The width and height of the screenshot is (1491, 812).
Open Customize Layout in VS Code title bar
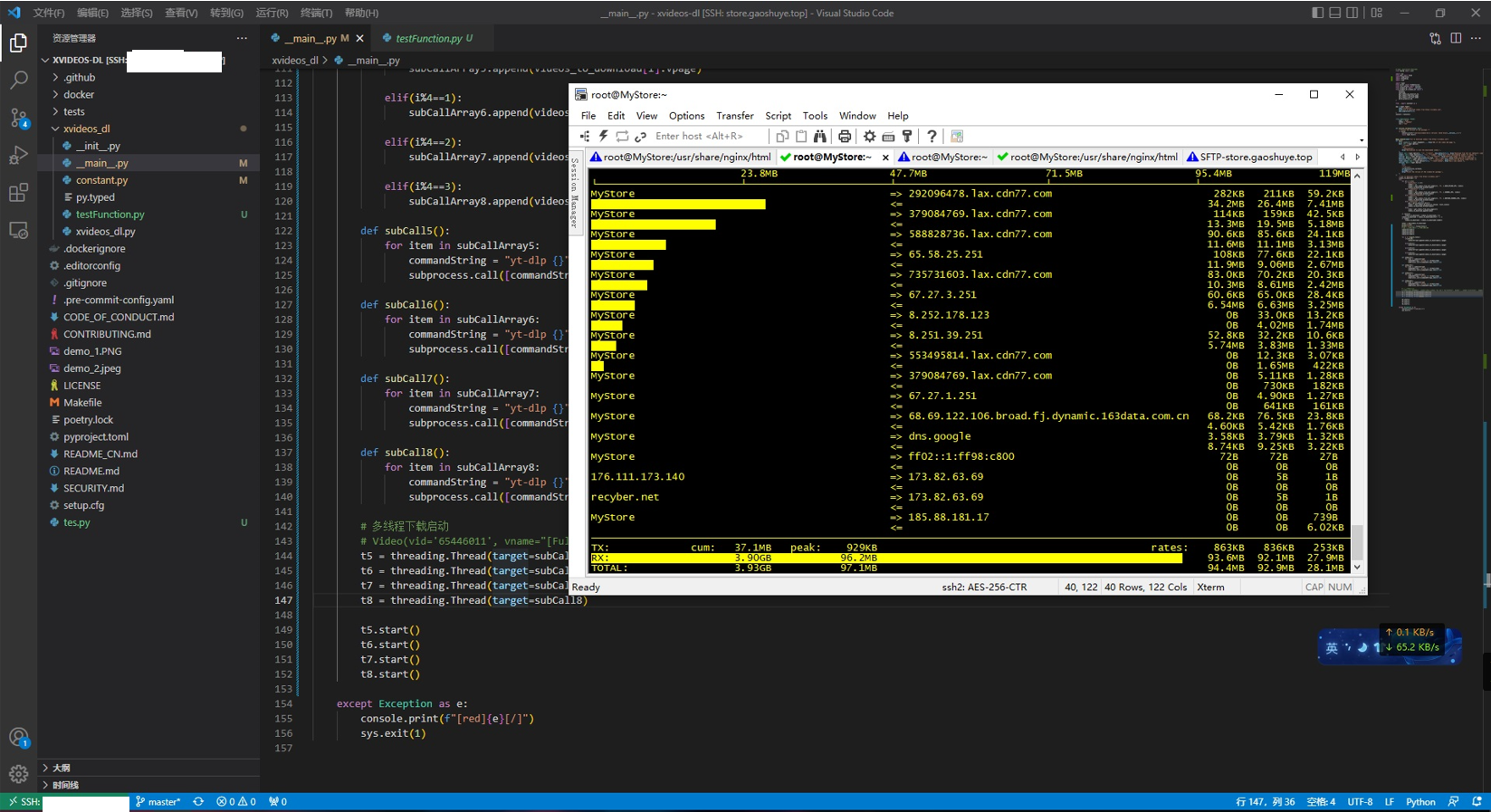(x=1376, y=13)
